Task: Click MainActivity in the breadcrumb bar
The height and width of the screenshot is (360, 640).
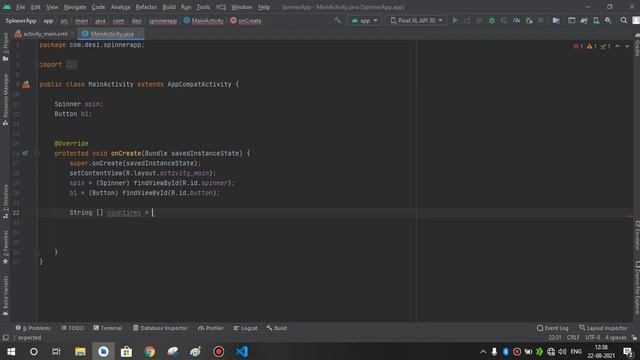Action: [204, 20]
